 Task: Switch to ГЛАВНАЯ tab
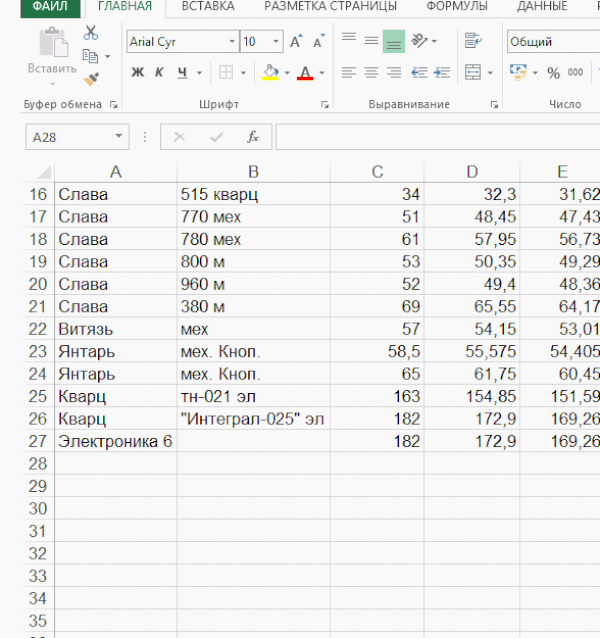click(x=125, y=7)
